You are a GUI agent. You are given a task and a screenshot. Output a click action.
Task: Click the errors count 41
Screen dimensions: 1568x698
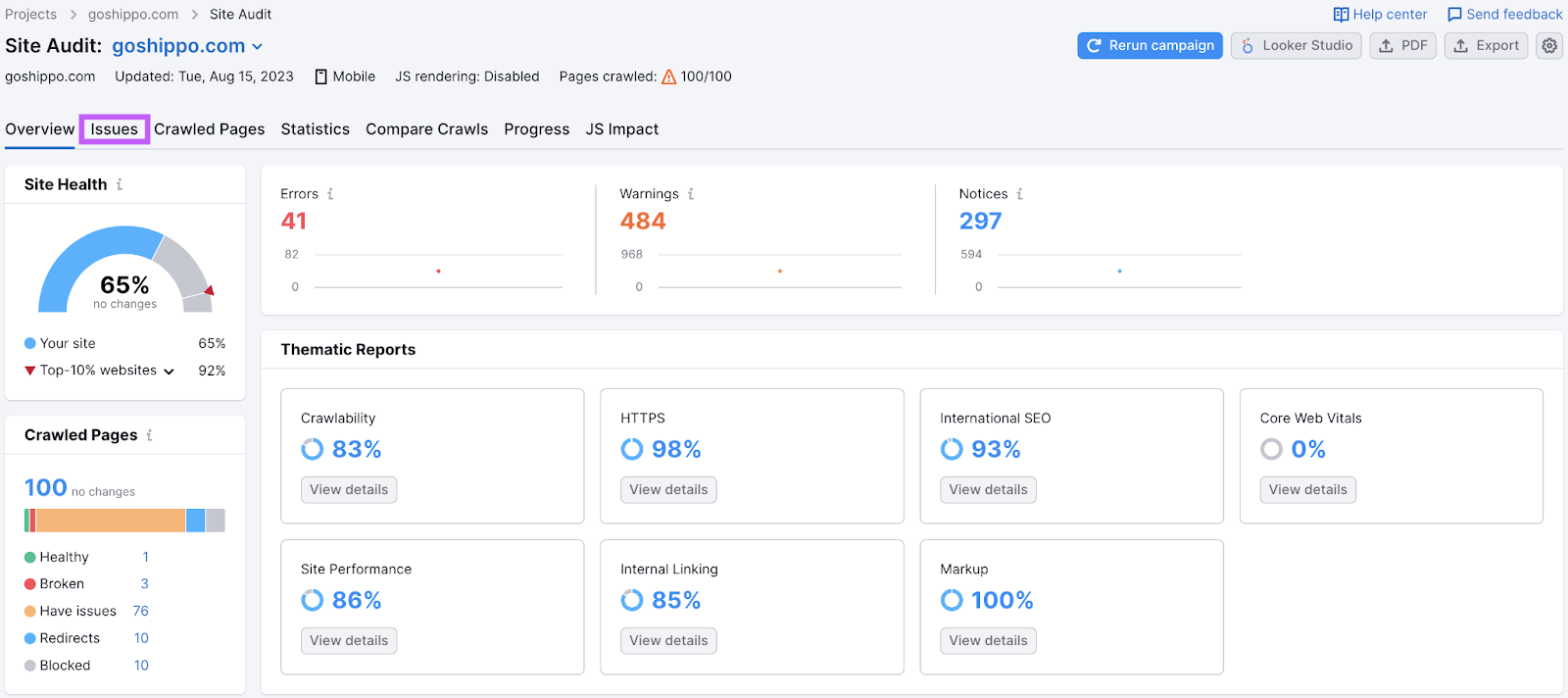point(294,222)
